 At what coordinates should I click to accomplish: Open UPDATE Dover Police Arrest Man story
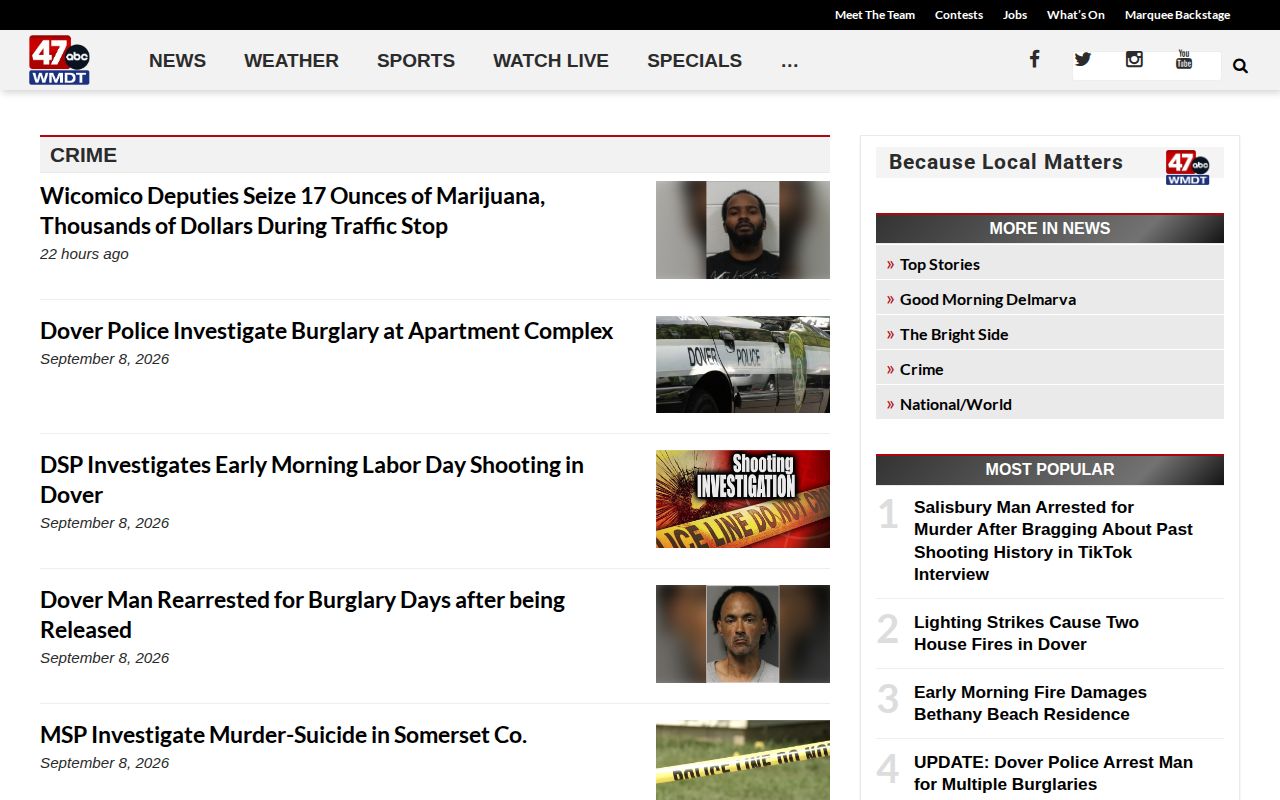1053,773
